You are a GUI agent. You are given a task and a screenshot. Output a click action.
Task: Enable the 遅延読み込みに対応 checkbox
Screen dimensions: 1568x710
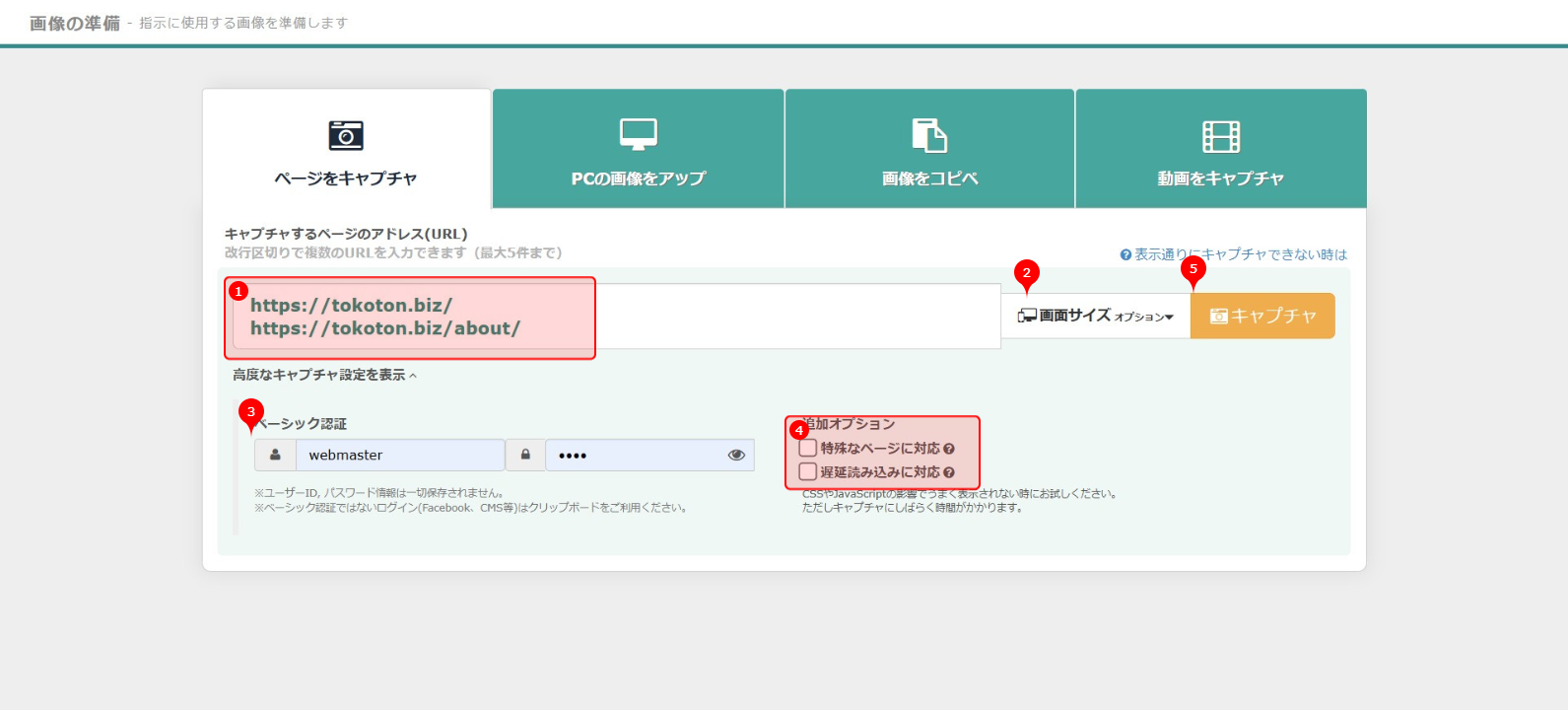point(808,471)
